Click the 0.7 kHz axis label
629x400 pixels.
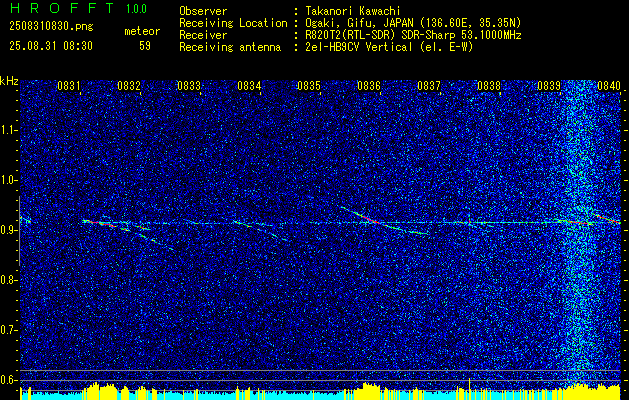(x=8, y=330)
